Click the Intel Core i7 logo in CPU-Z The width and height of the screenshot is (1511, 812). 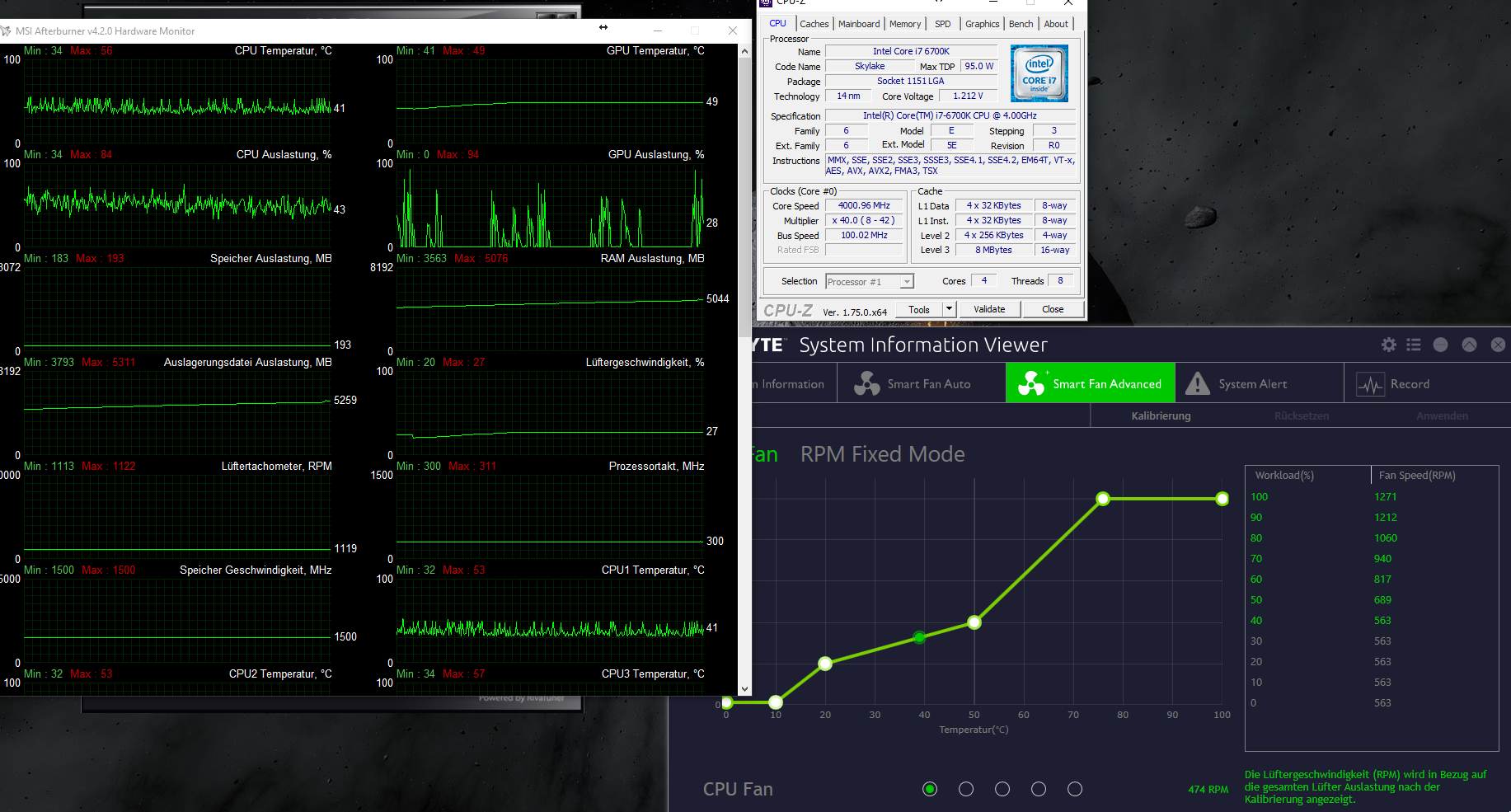coord(1039,74)
